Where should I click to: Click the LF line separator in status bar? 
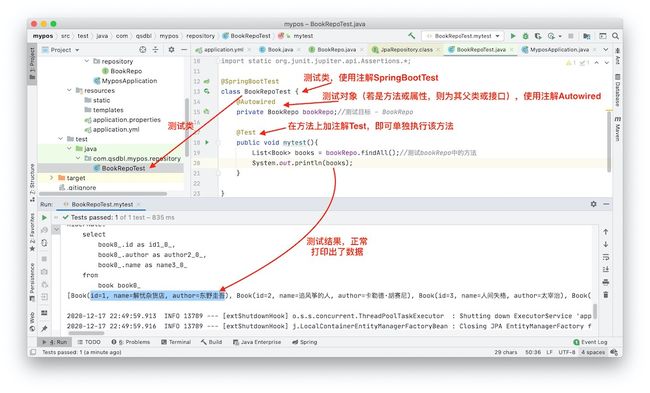pos(549,352)
